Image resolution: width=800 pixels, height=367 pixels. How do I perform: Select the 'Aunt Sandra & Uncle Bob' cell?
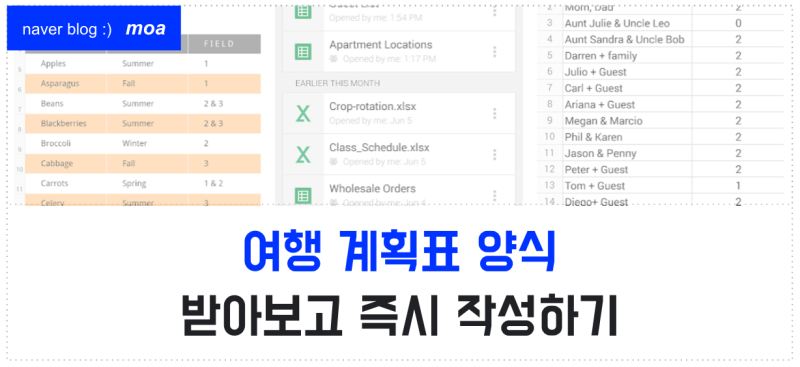[x=627, y=39]
